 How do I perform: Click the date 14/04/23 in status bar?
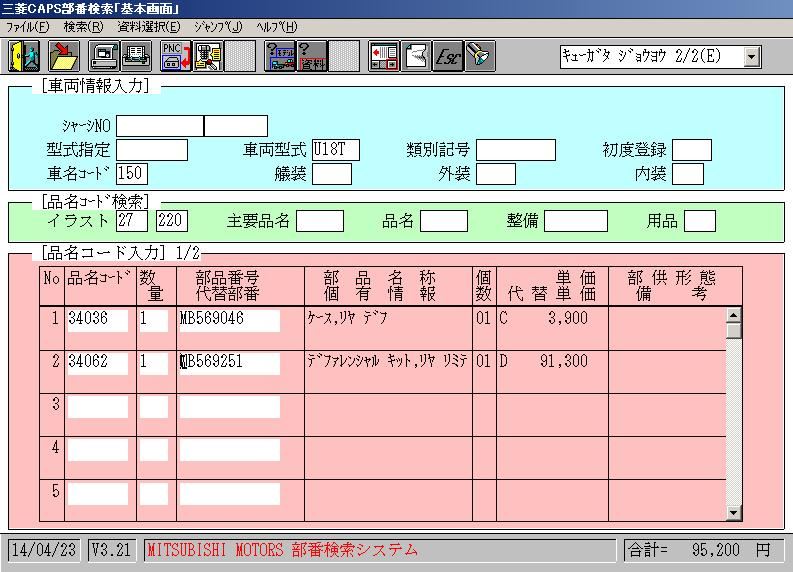point(44,550)
